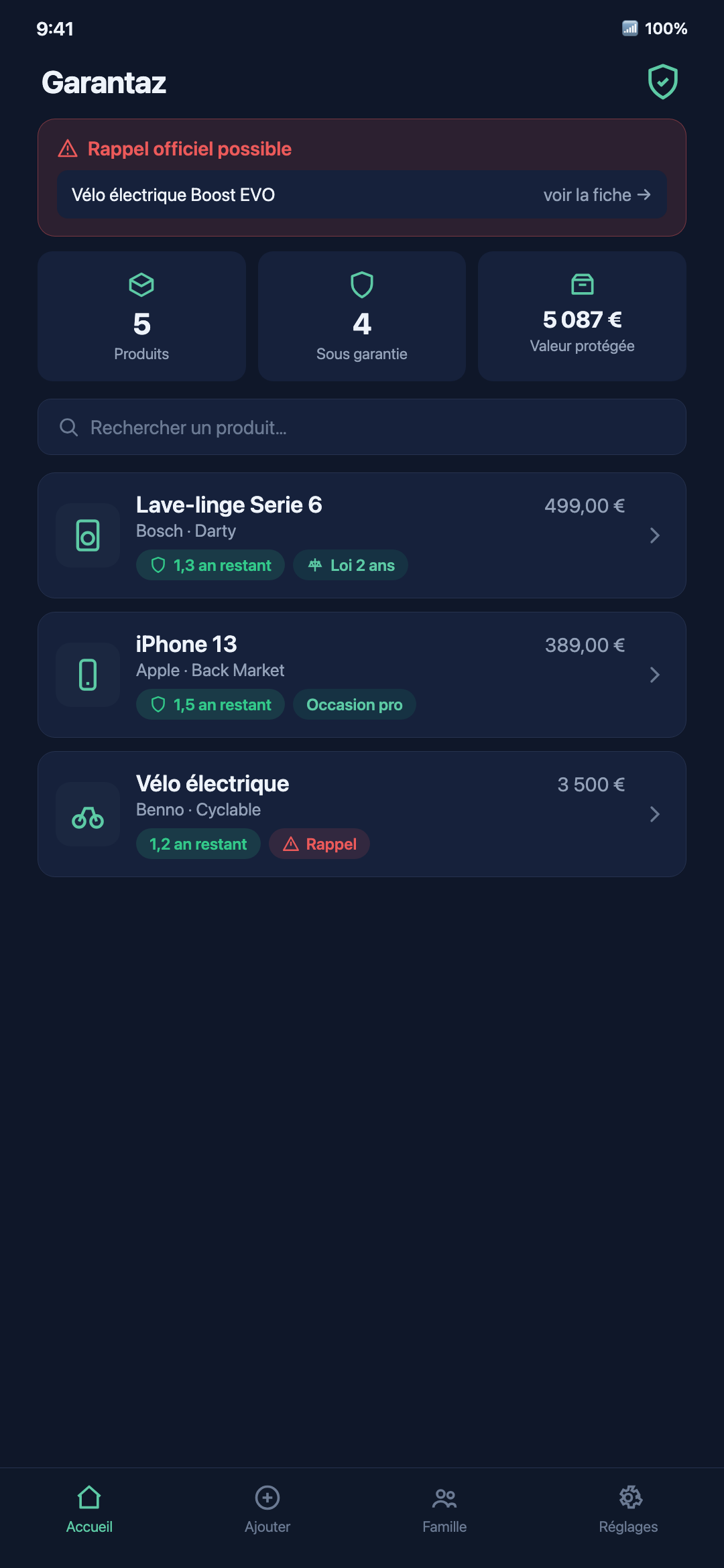The width and height of the screenshot is (724, 1568).
Task: Tap the smartphone icon for iPhone 13
Action: 88,675
